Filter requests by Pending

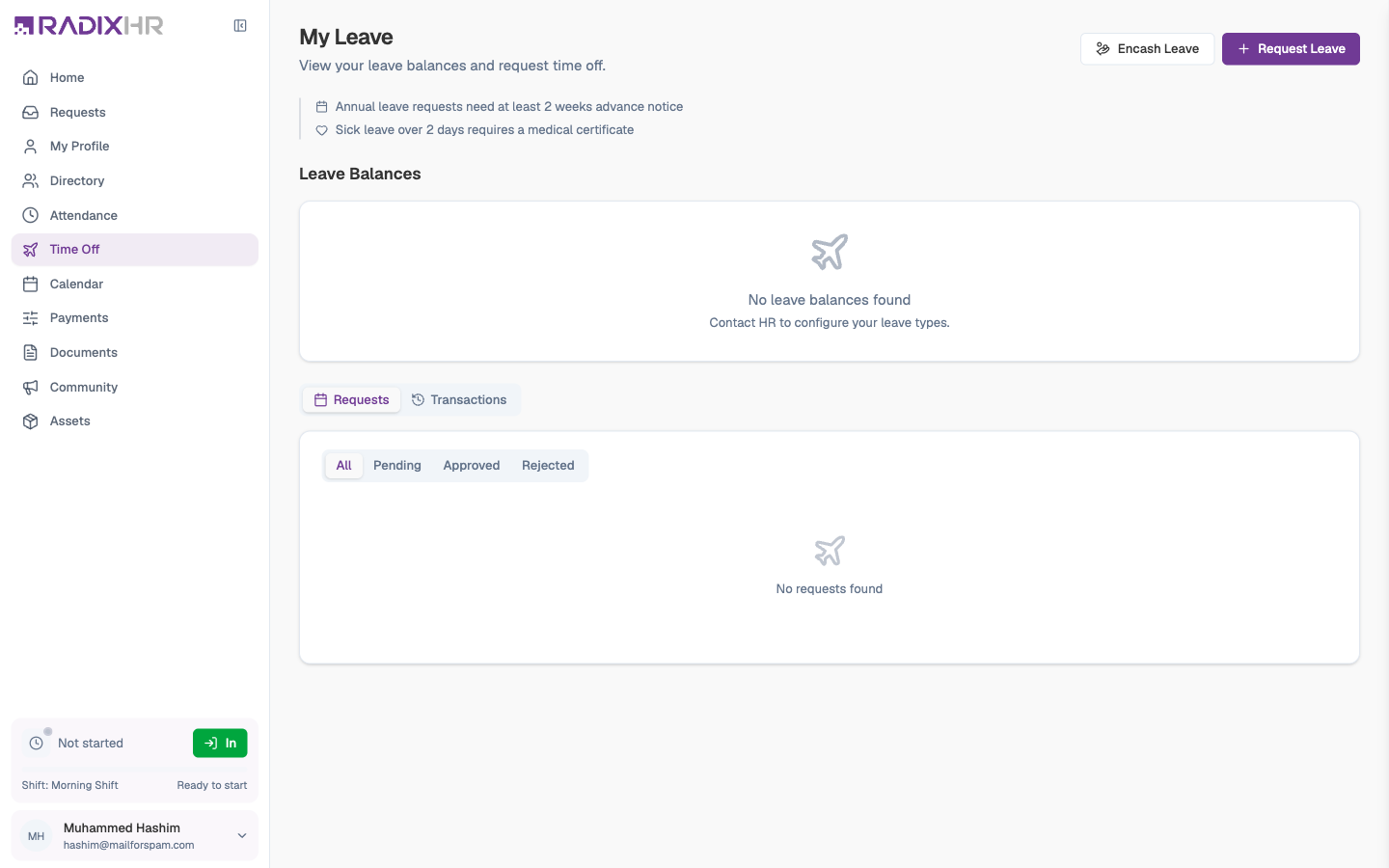click(x=397, y=465)
